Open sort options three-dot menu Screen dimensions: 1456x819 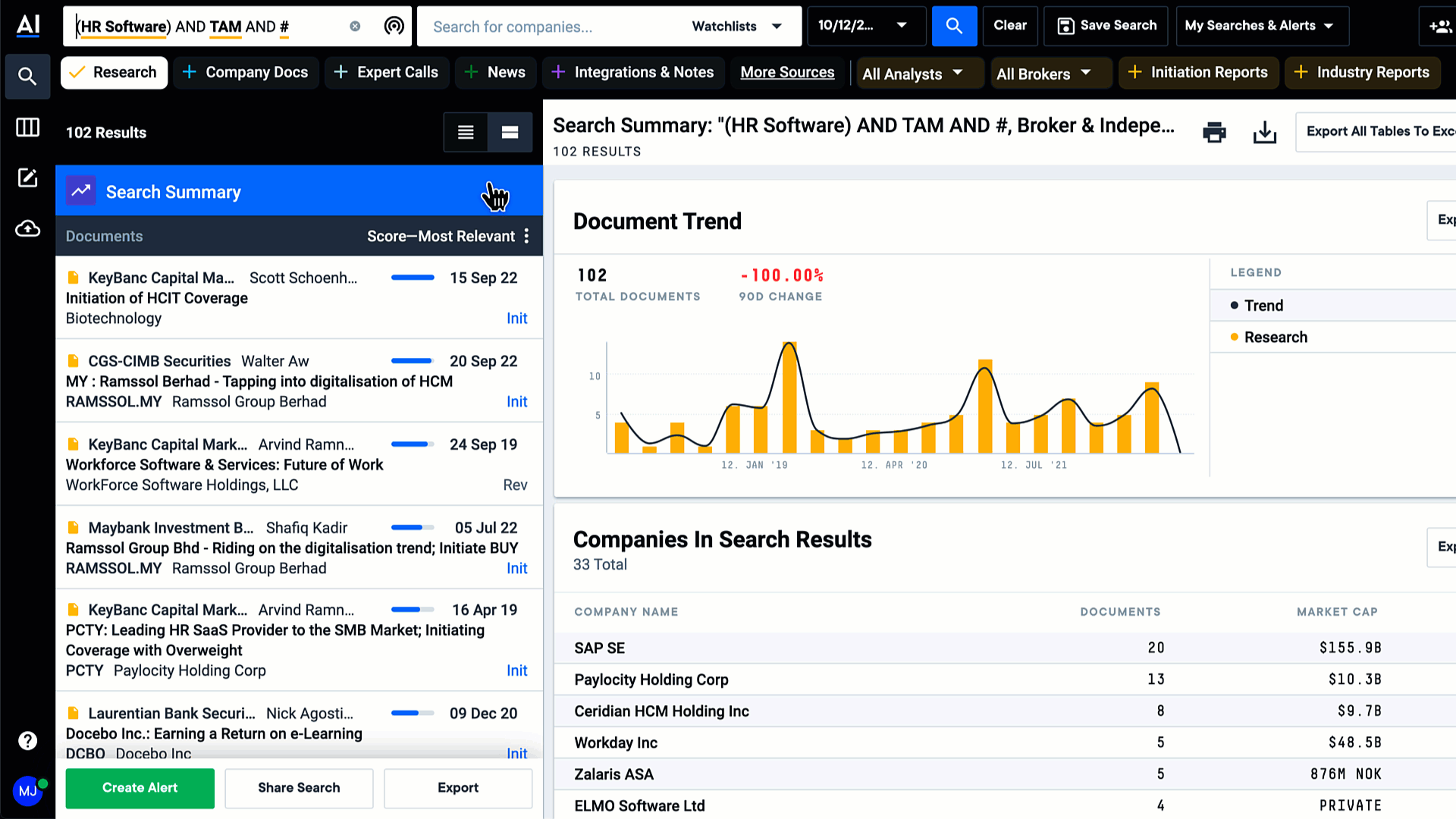526,237
